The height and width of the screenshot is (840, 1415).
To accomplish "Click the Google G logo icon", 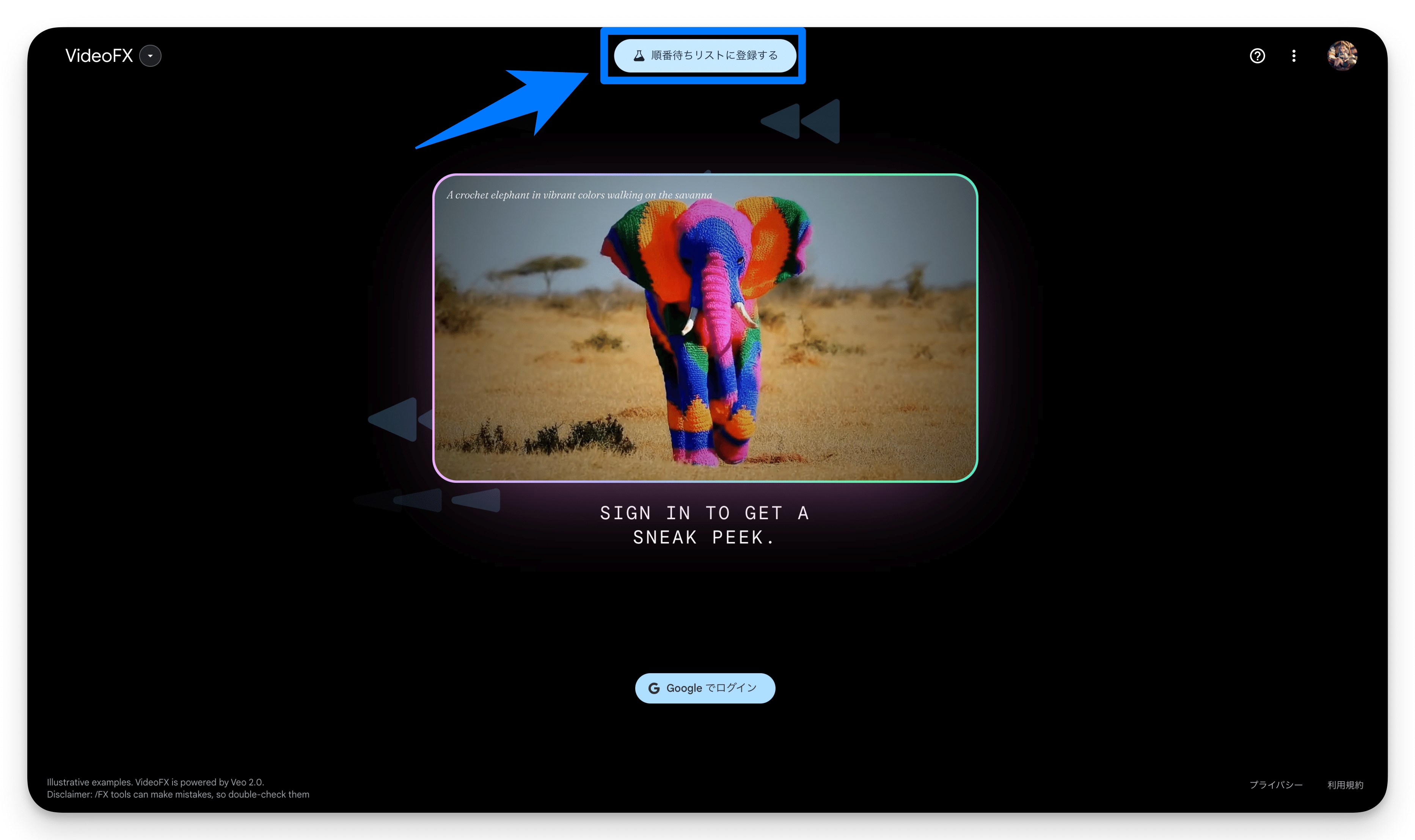I will pos(654,688).
